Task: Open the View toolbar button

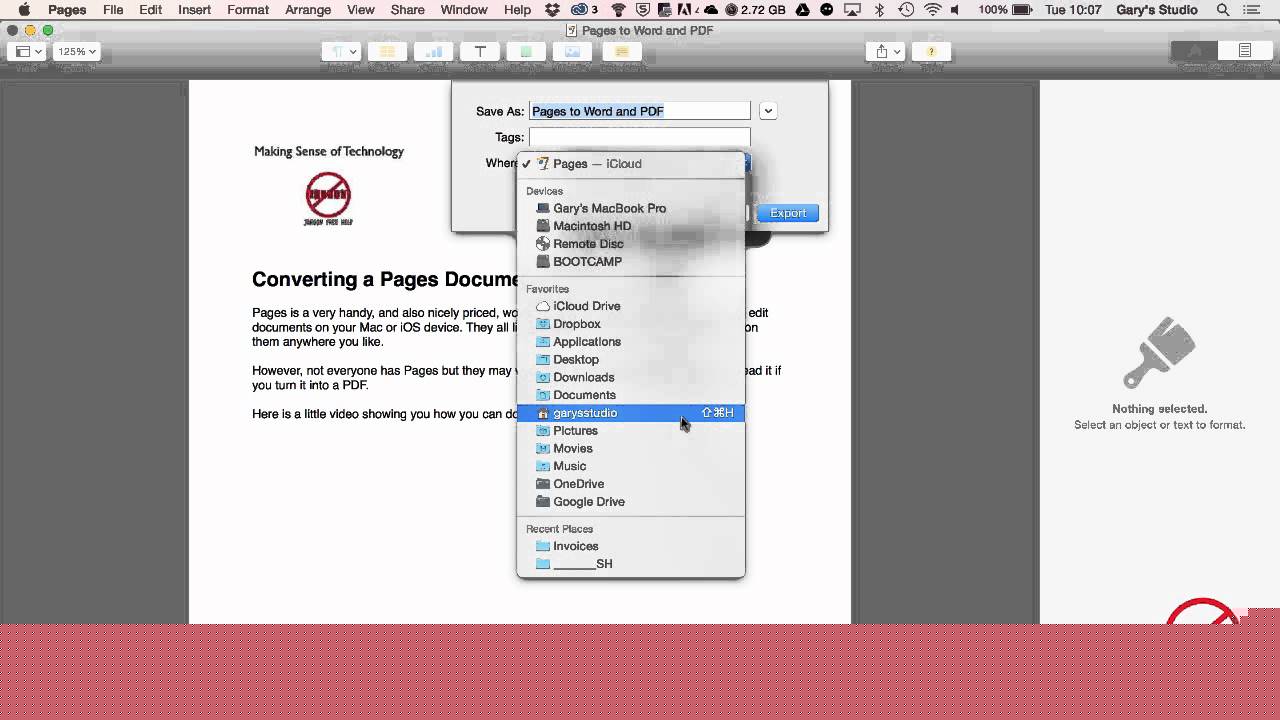Action: pyautogui.click(x=29, y=51)
